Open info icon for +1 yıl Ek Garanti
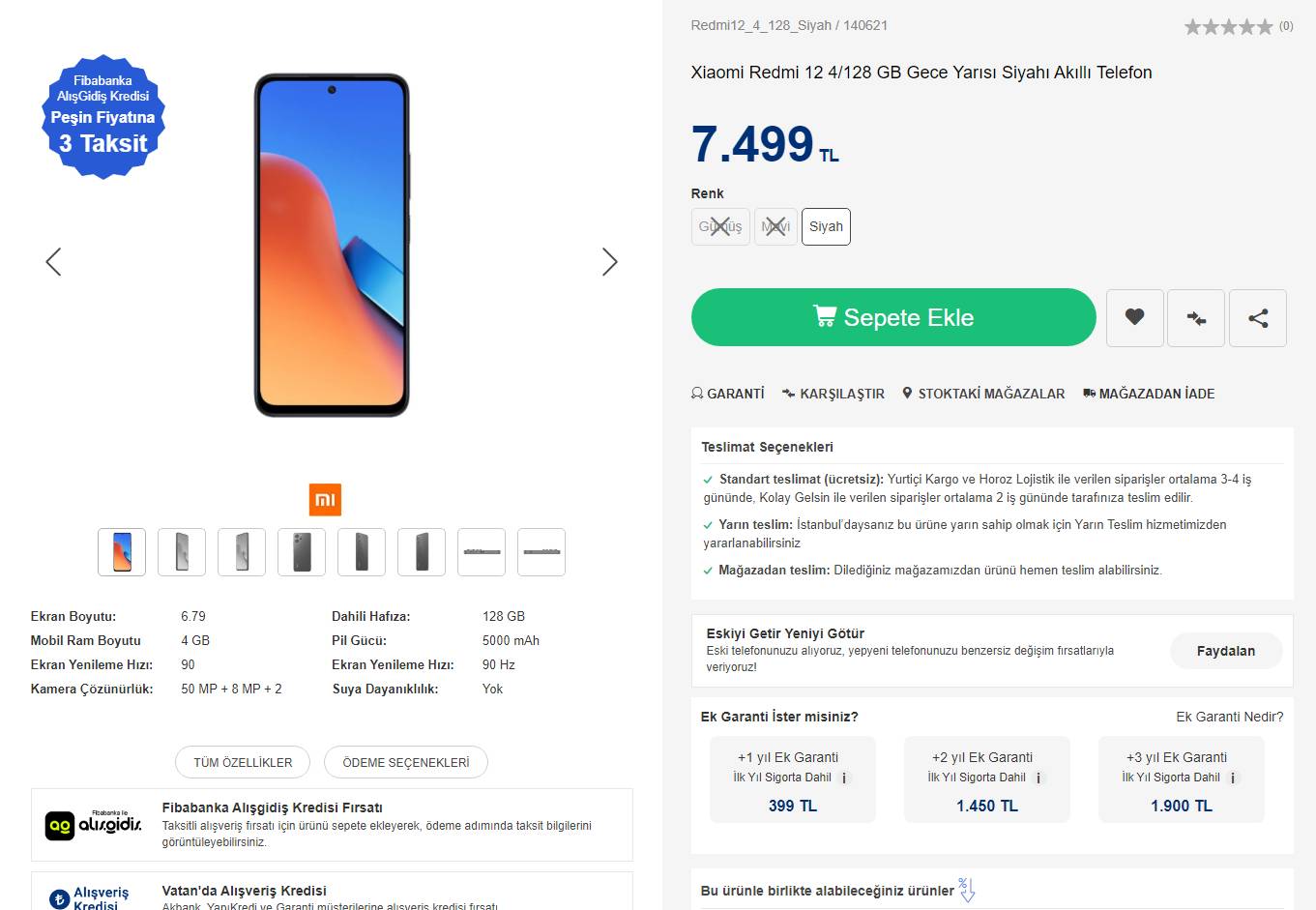 844,778
